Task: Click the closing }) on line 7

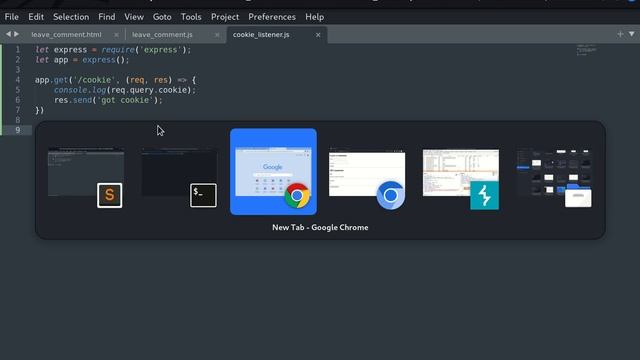Action: coord(40,110)
